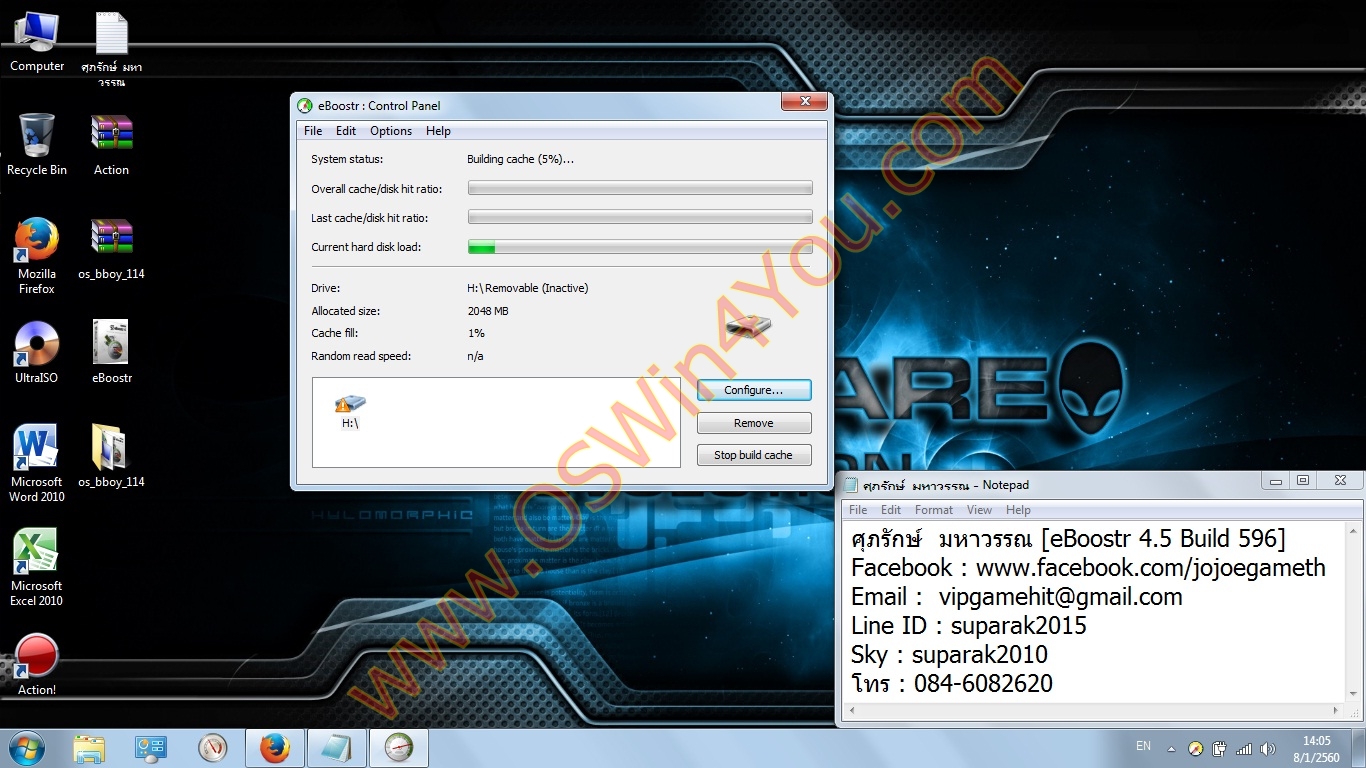Click the phone number 084-6082620 line
The image size is (1366, 768).
click(952, 684)
